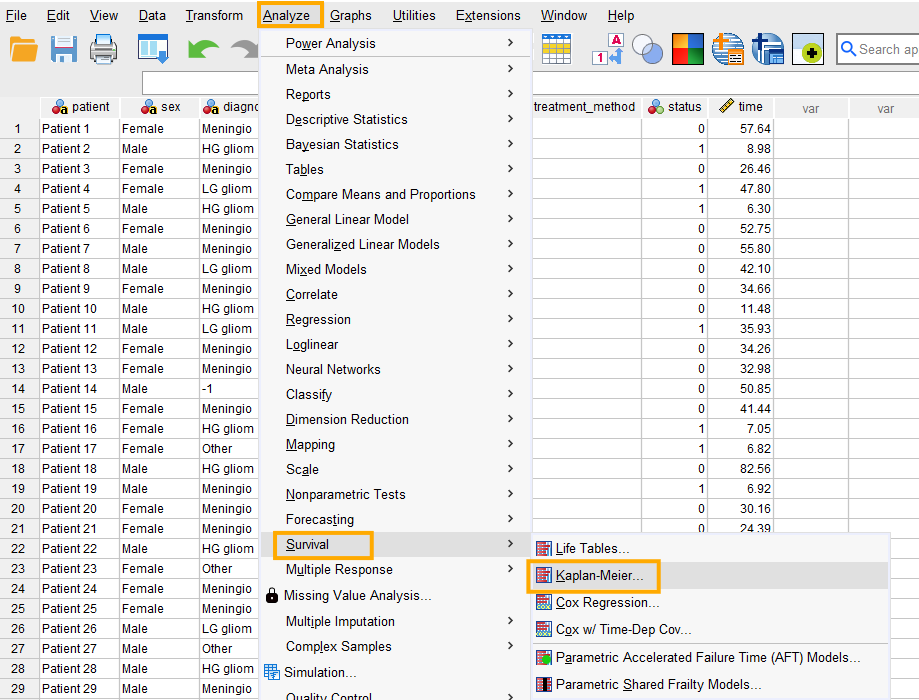The width and height of the screenshot is (919, 700).
Task: Open the Graphs menu
Action: (x=350, y=15)
